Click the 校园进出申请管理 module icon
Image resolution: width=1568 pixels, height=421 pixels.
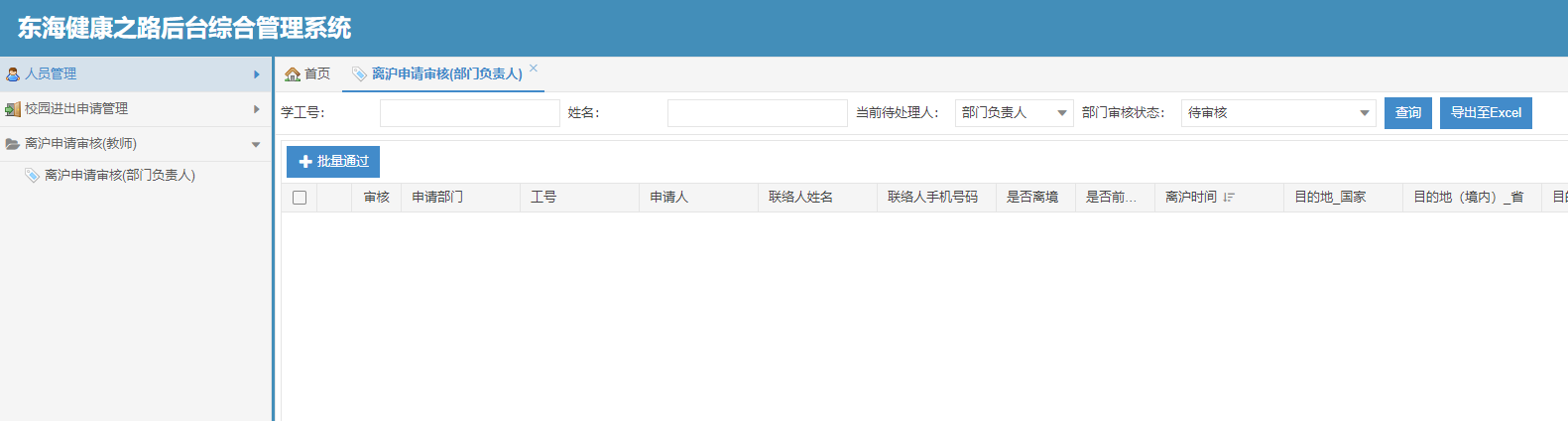point(13,109)
